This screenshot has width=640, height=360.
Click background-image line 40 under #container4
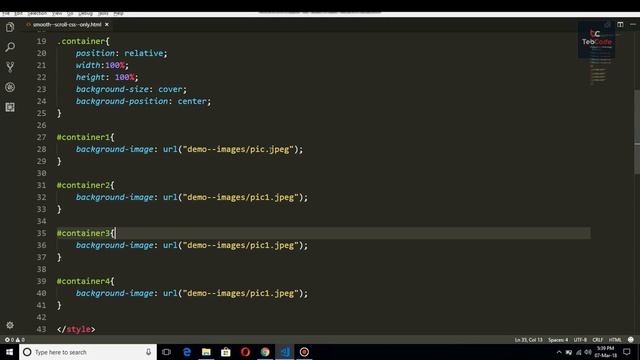pyautogui.click(x=192, y=293)
